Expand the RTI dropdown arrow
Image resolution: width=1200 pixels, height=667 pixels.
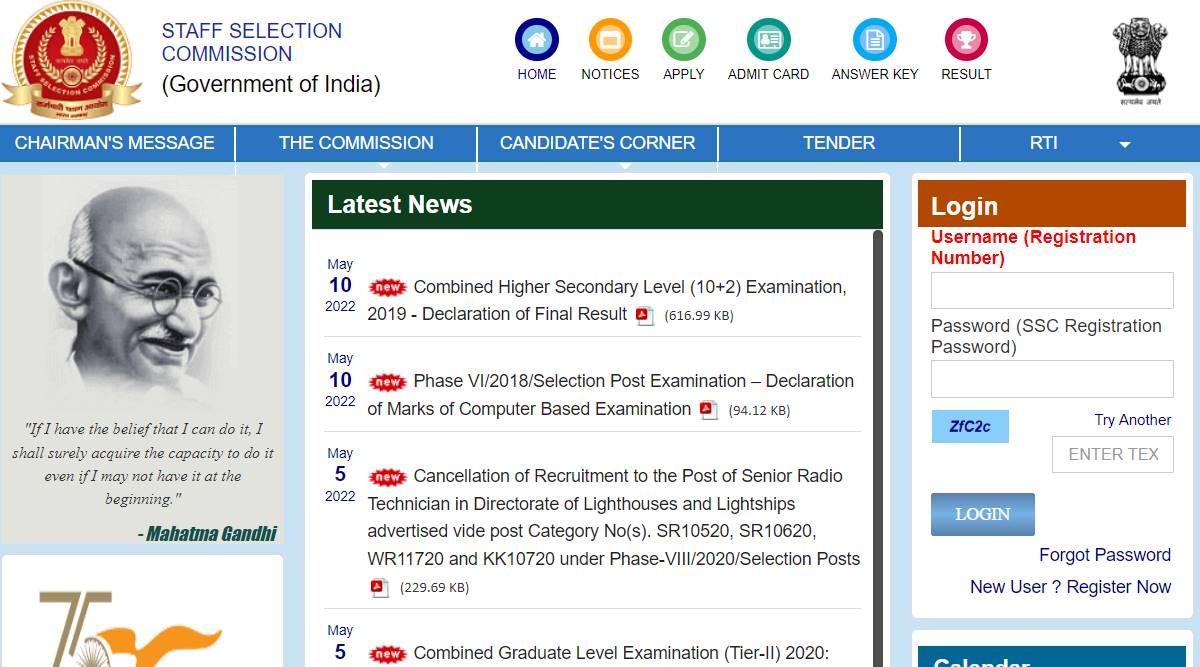1124,145
